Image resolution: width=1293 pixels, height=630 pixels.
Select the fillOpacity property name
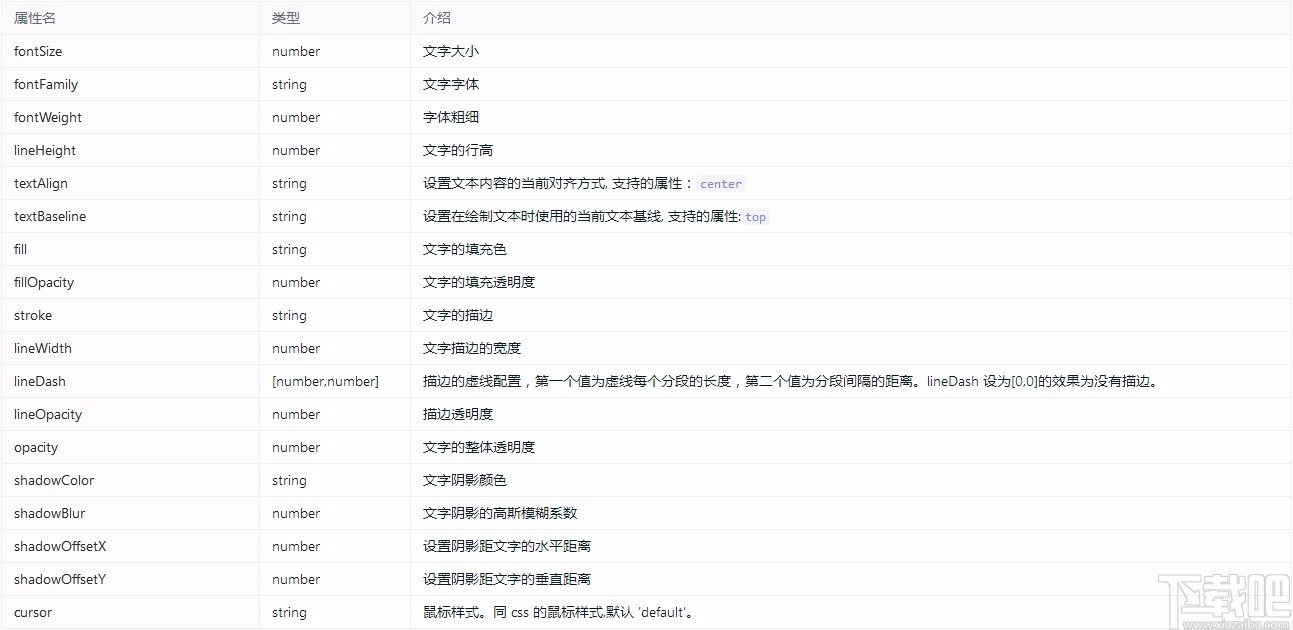coord(43,282)
